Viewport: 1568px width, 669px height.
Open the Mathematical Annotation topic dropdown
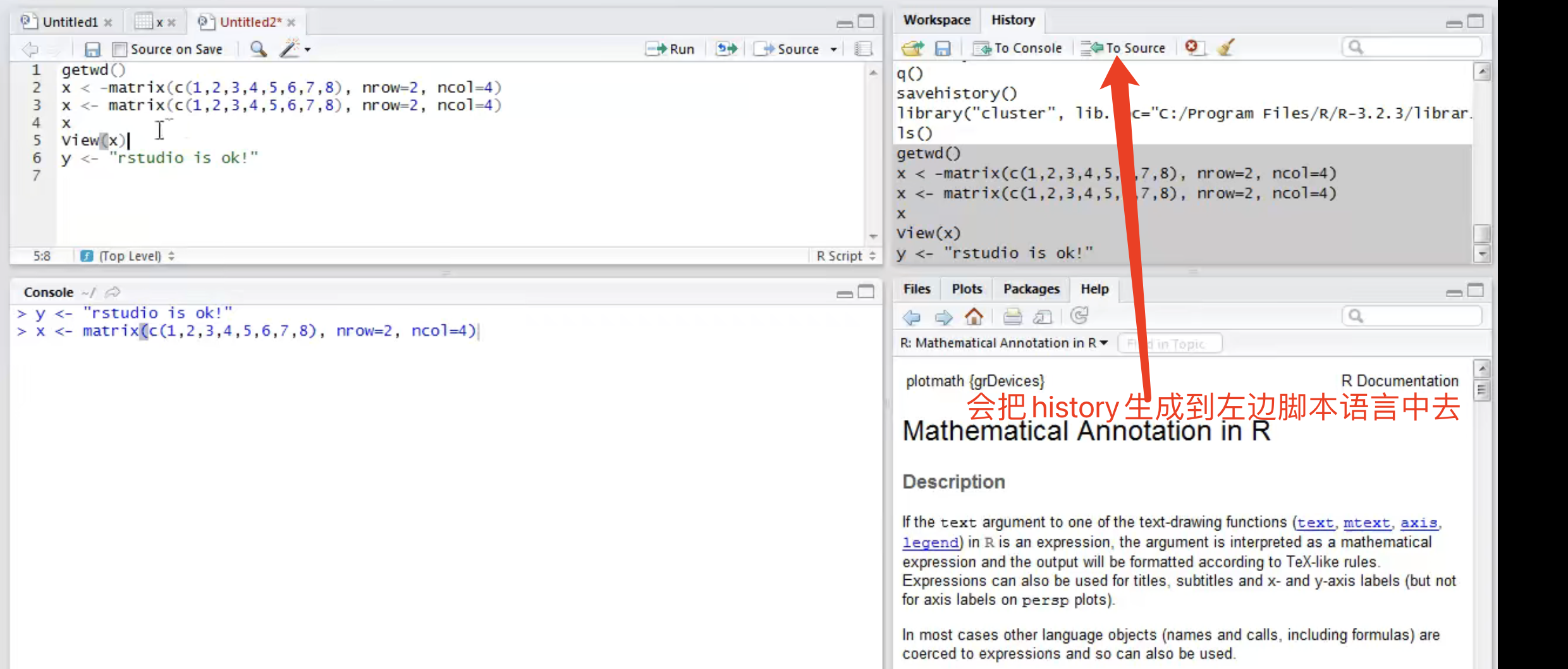1005,343
